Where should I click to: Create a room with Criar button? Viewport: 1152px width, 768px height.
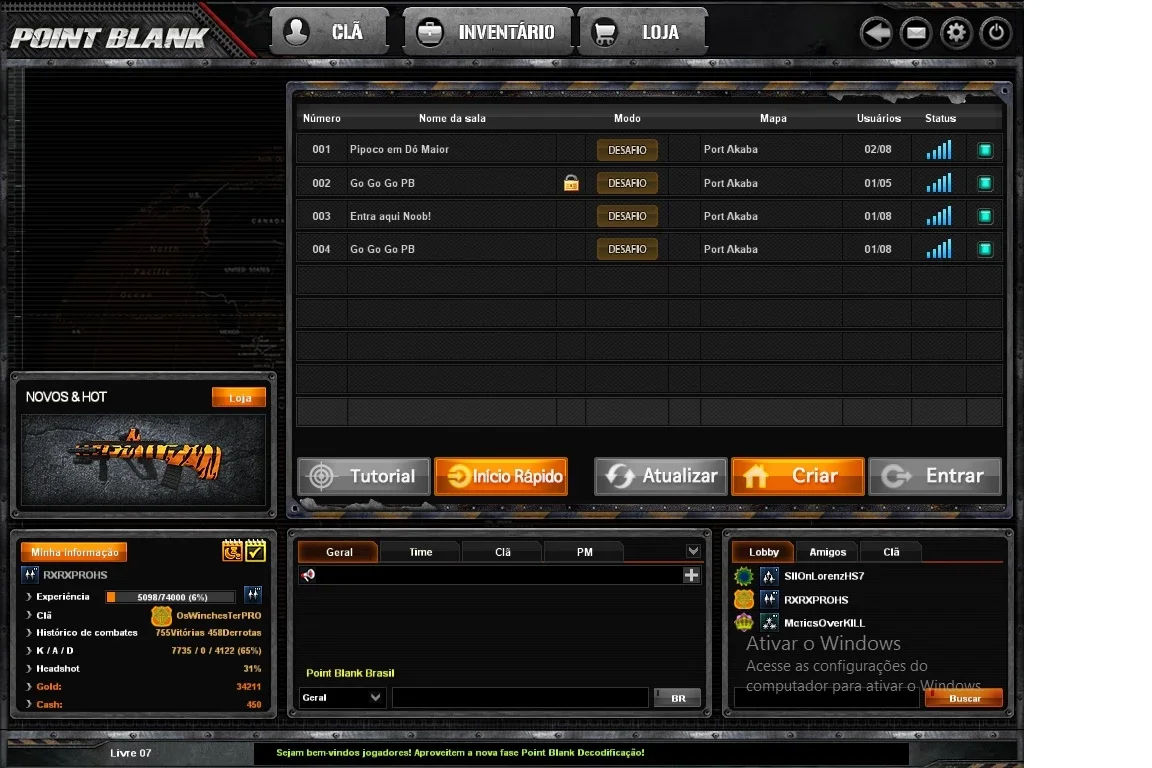tap(798, 476)
